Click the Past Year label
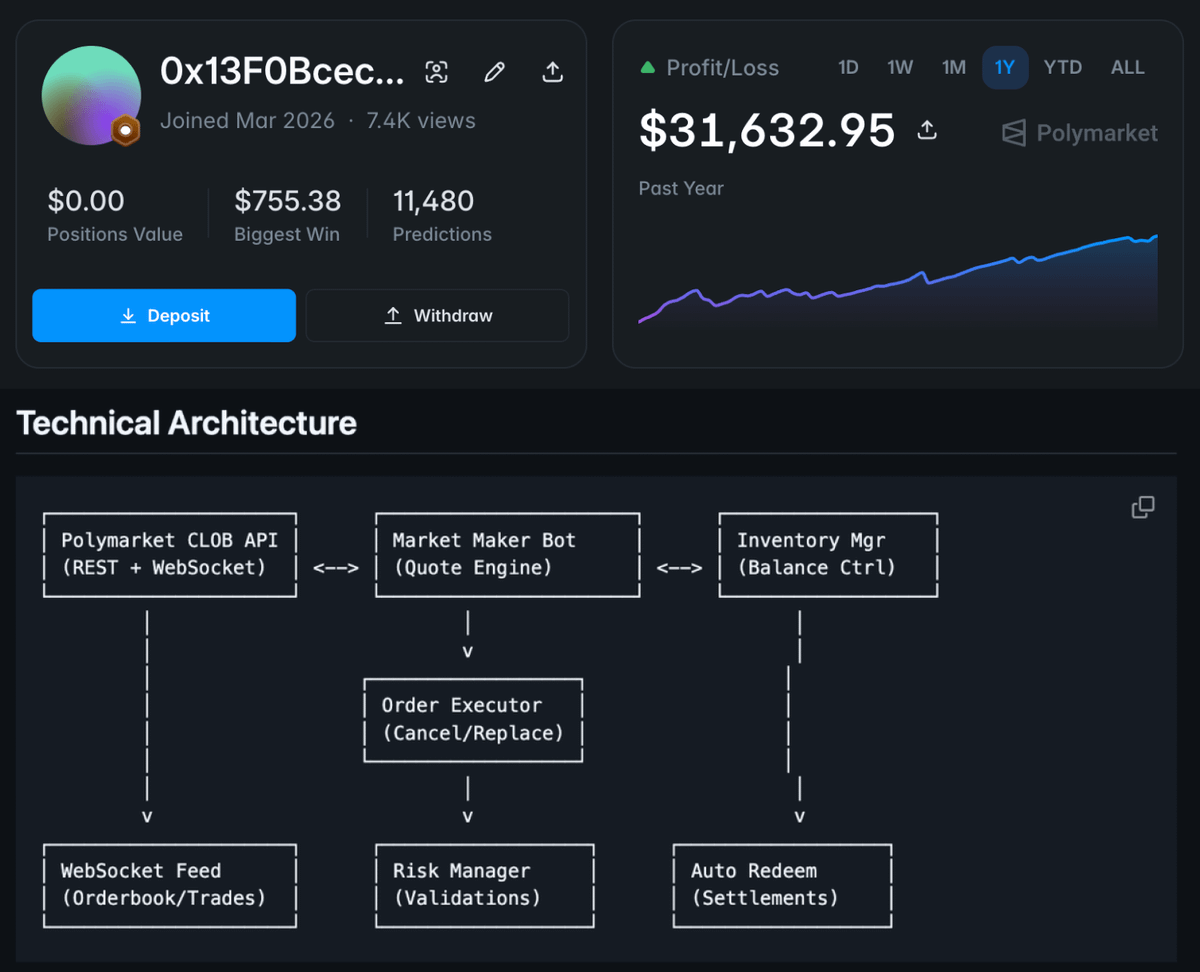This screenshot has width=1200, height=972. tap(681, 188)
